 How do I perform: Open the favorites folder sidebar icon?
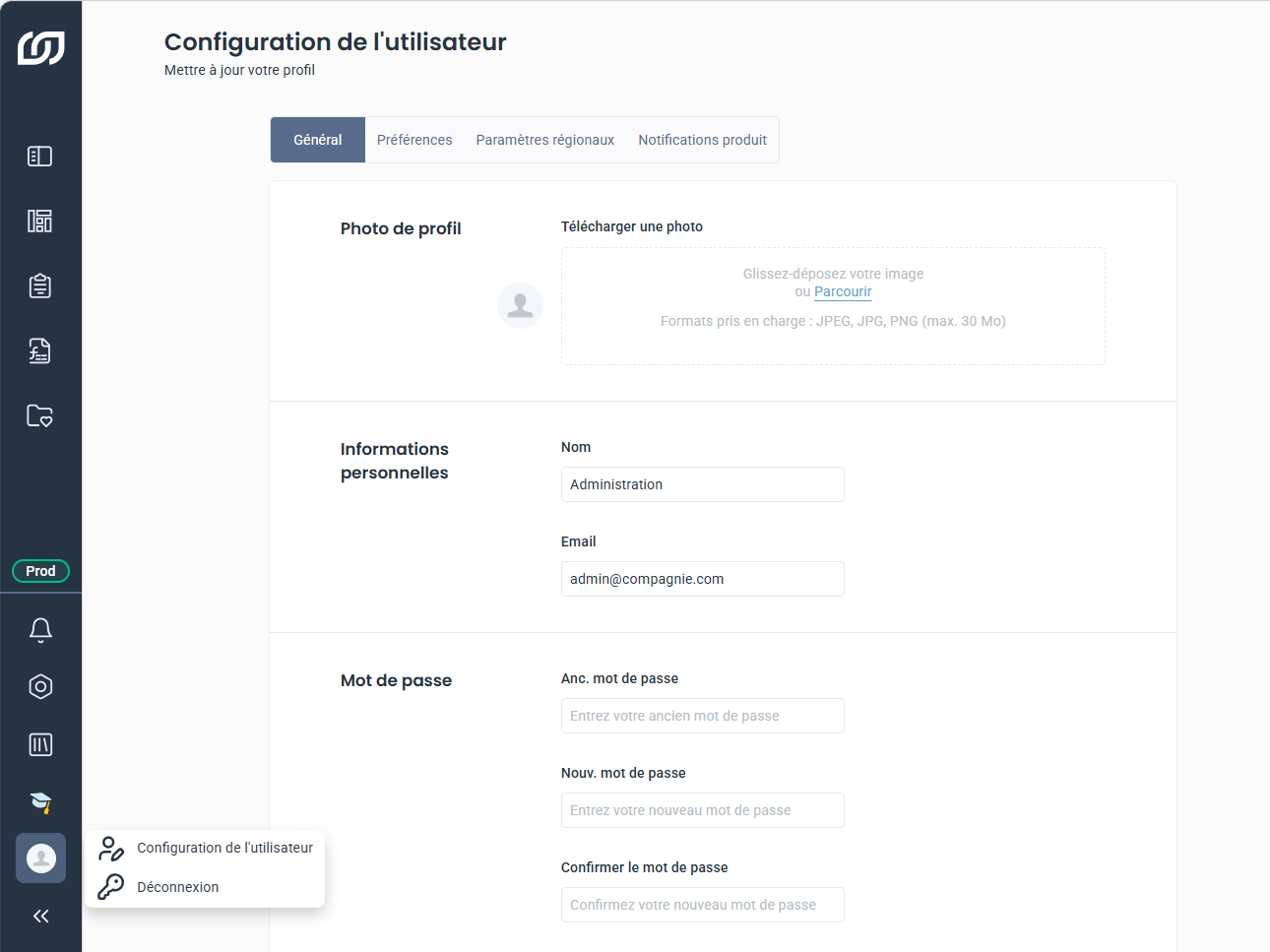[40, 416]
